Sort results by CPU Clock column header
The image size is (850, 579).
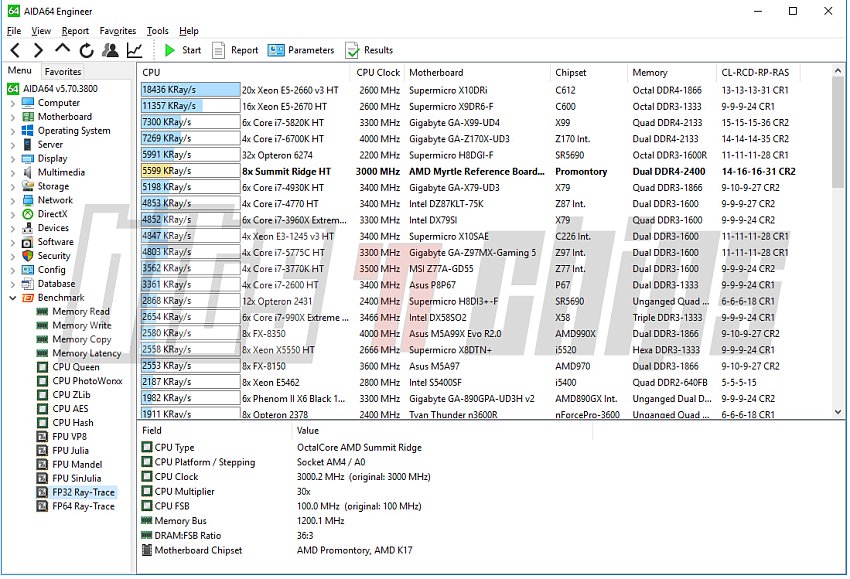pyautogui.click(x=378, y=73)
